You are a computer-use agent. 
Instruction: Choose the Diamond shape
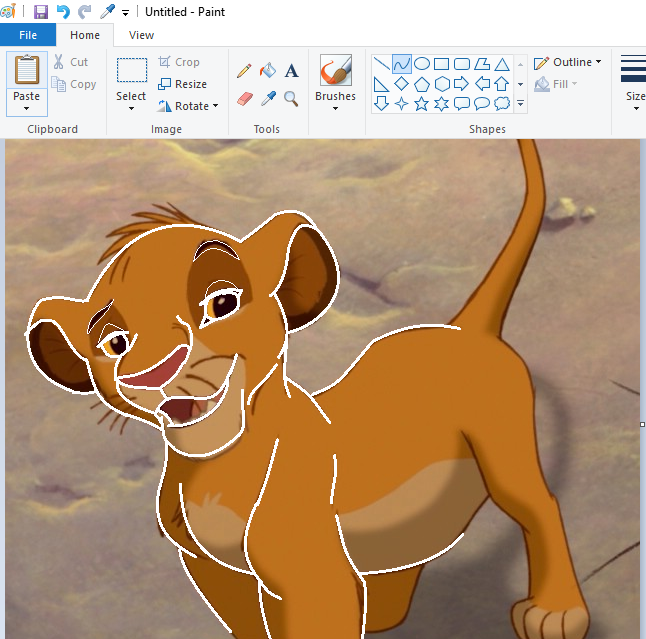(401, 84)
